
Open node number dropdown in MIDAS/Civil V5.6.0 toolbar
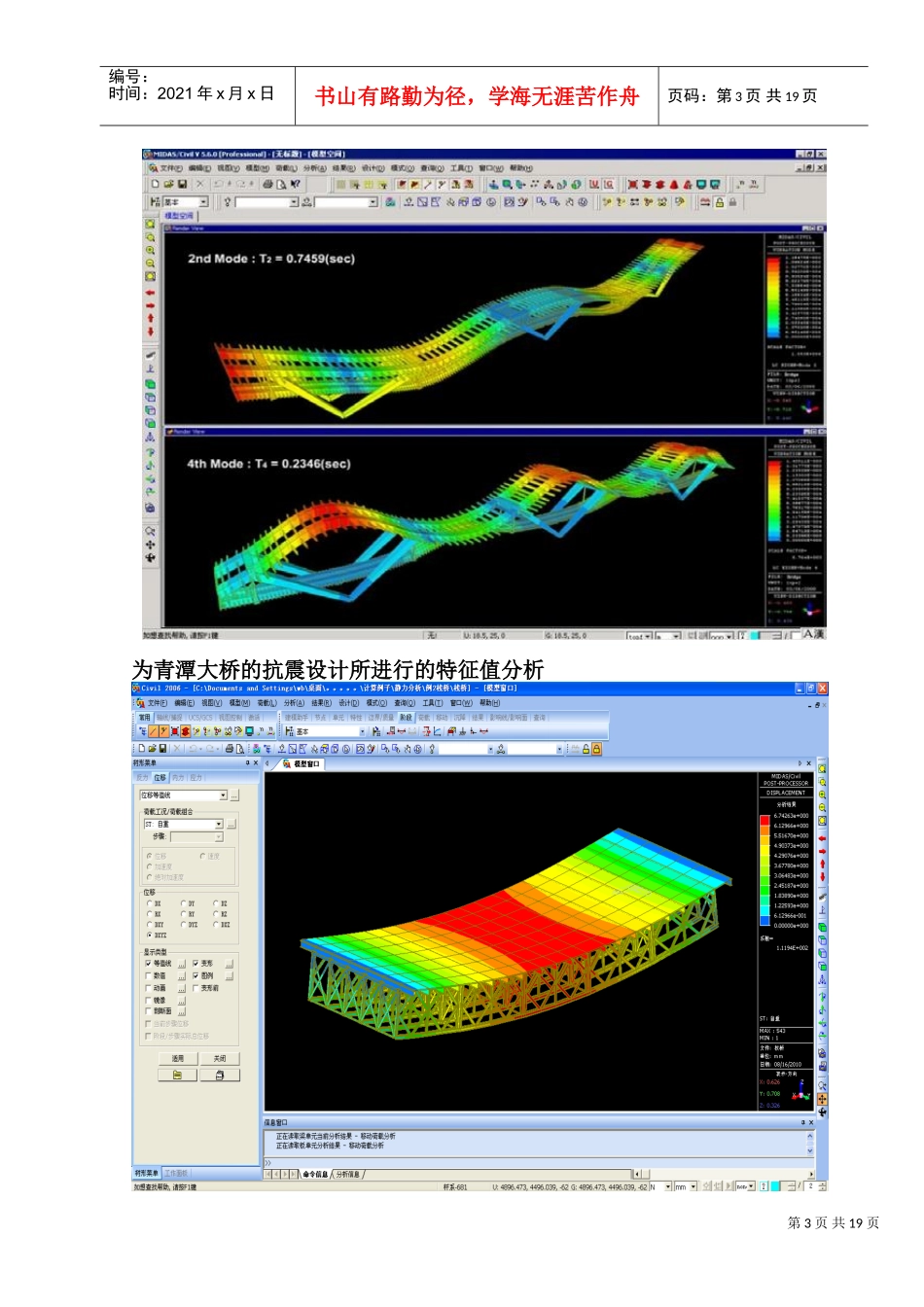[x=294, y=202]
